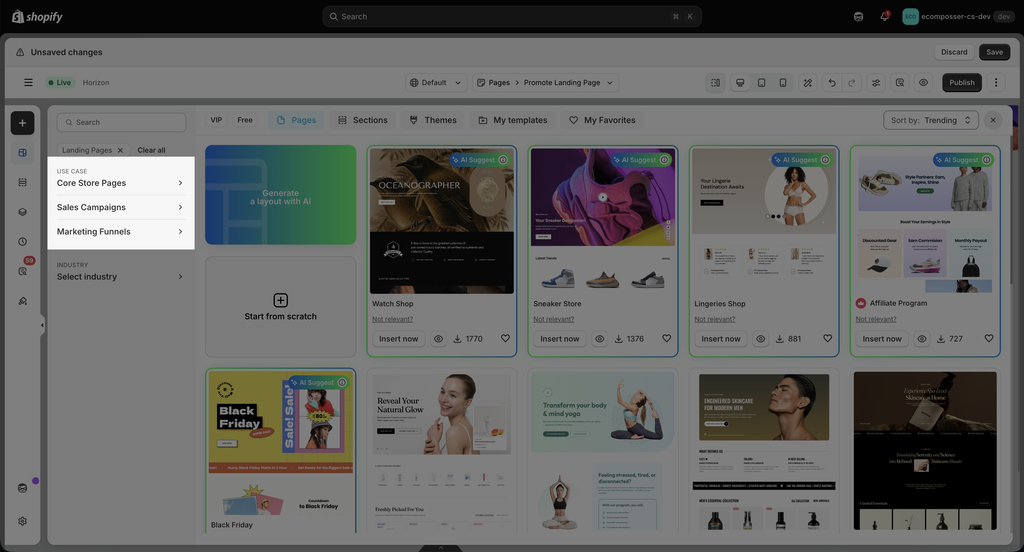
Task: Click the Publish button
Action: (x=962, y=82)
